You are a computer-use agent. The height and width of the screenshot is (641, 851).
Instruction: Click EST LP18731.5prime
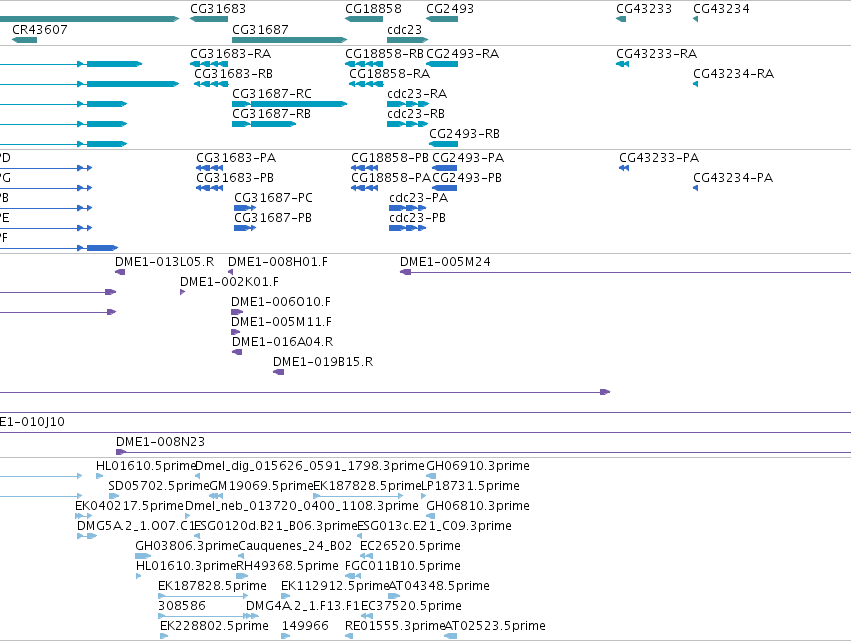[x=424, y=496]
